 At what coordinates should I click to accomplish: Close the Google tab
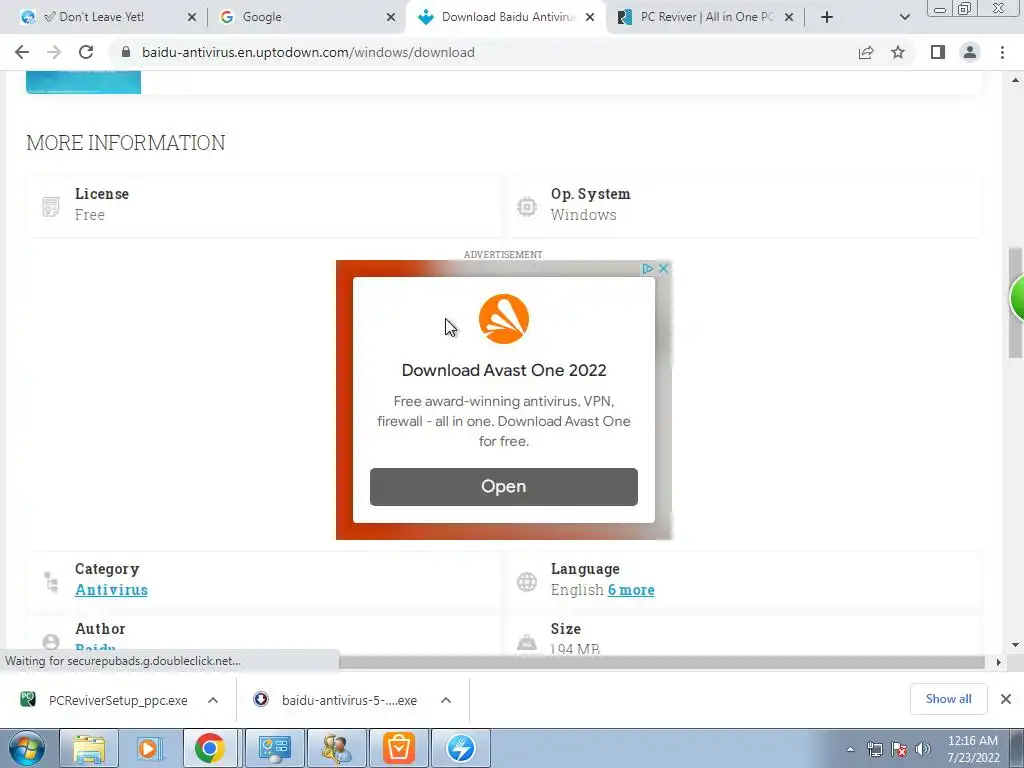tap(391, 18)
